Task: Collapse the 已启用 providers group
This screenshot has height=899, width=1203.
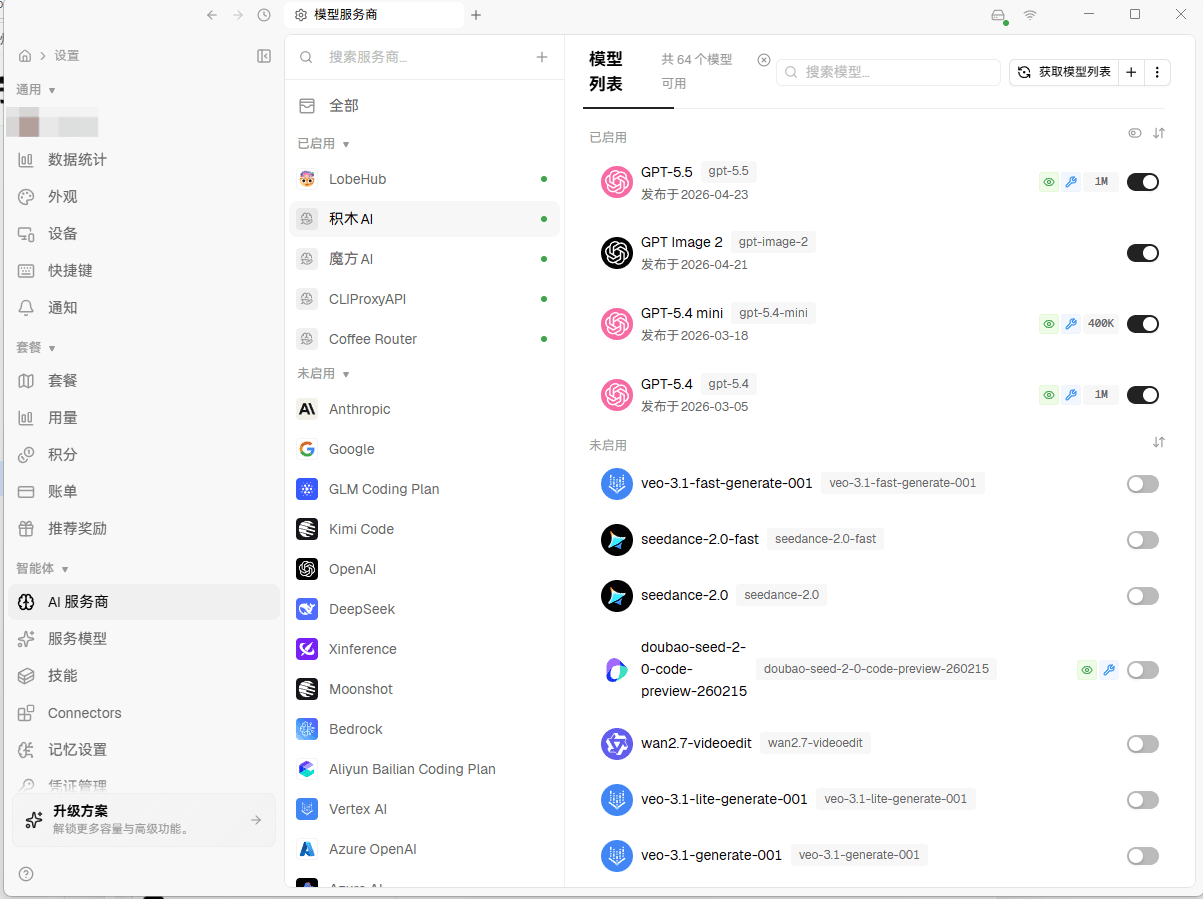Action: pyautogui.click(x=324, y=144)
